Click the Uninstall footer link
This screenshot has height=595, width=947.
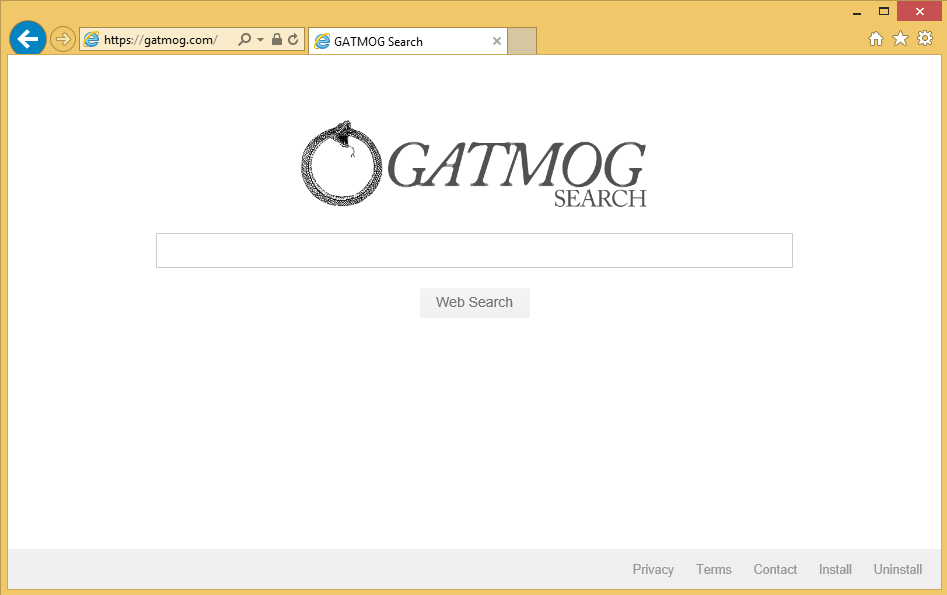point(898,570)
